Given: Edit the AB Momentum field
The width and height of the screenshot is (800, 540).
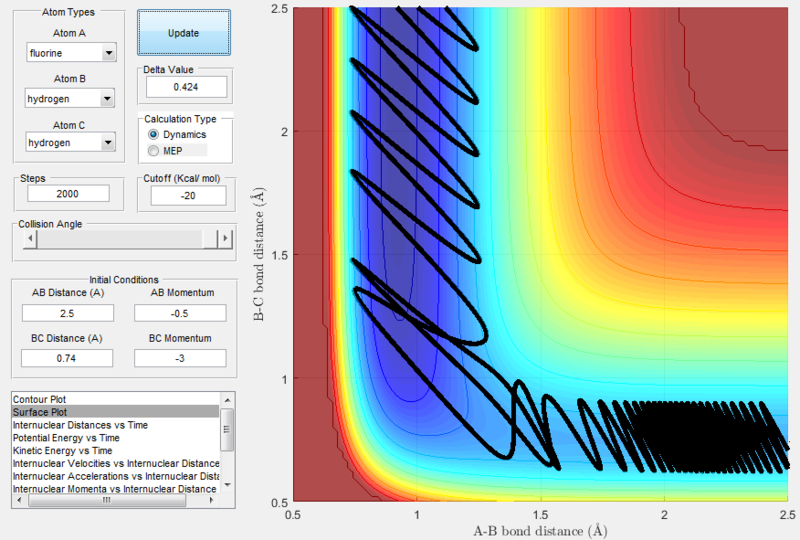Looking at the screenshot, I should point(180,313).
